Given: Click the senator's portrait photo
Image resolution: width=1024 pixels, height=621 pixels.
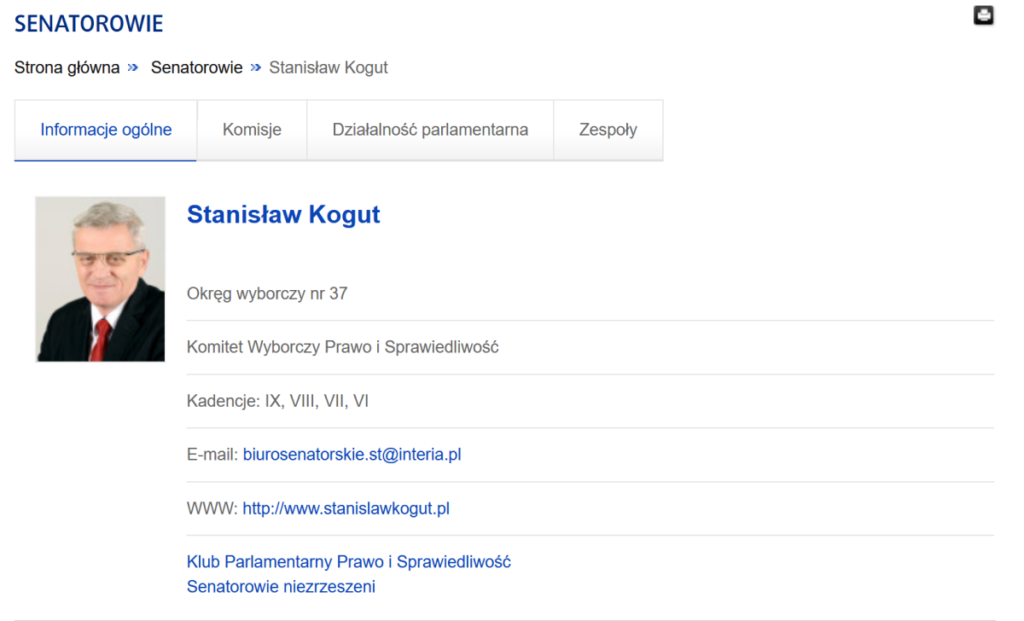Looking at the screenshot, I should [100, 279].
